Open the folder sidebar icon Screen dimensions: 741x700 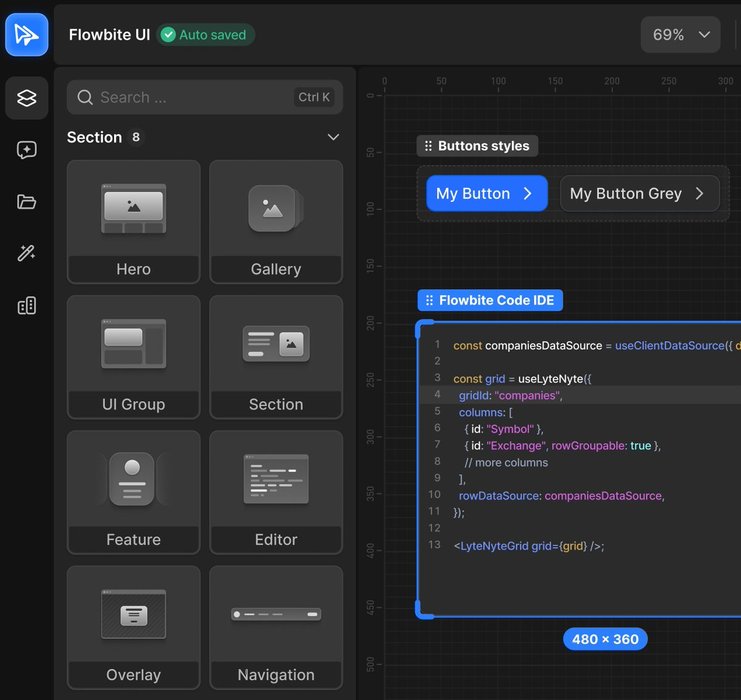[26, 202]
